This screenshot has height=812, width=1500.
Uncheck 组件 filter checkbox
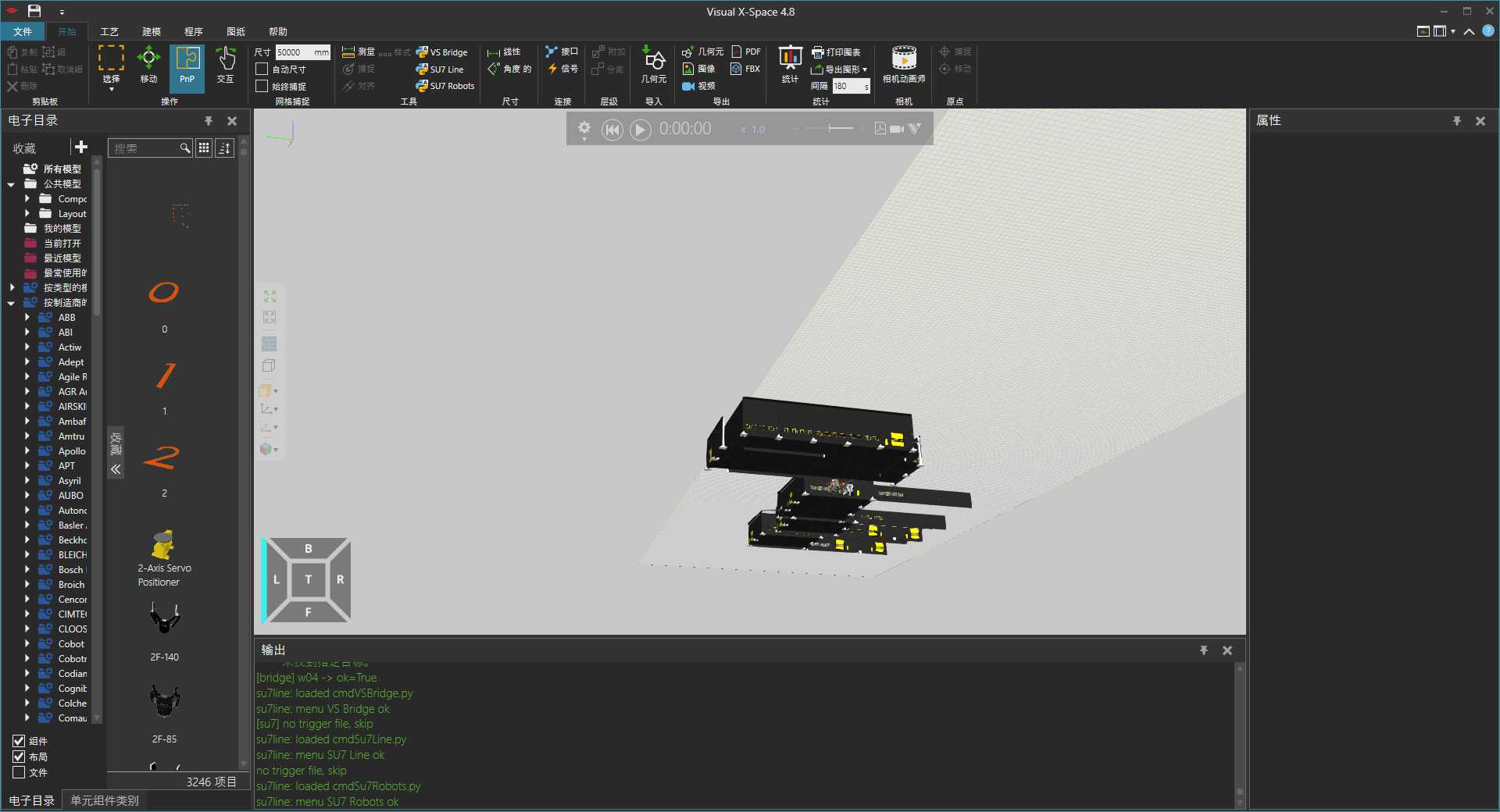[x=19, y=741]
